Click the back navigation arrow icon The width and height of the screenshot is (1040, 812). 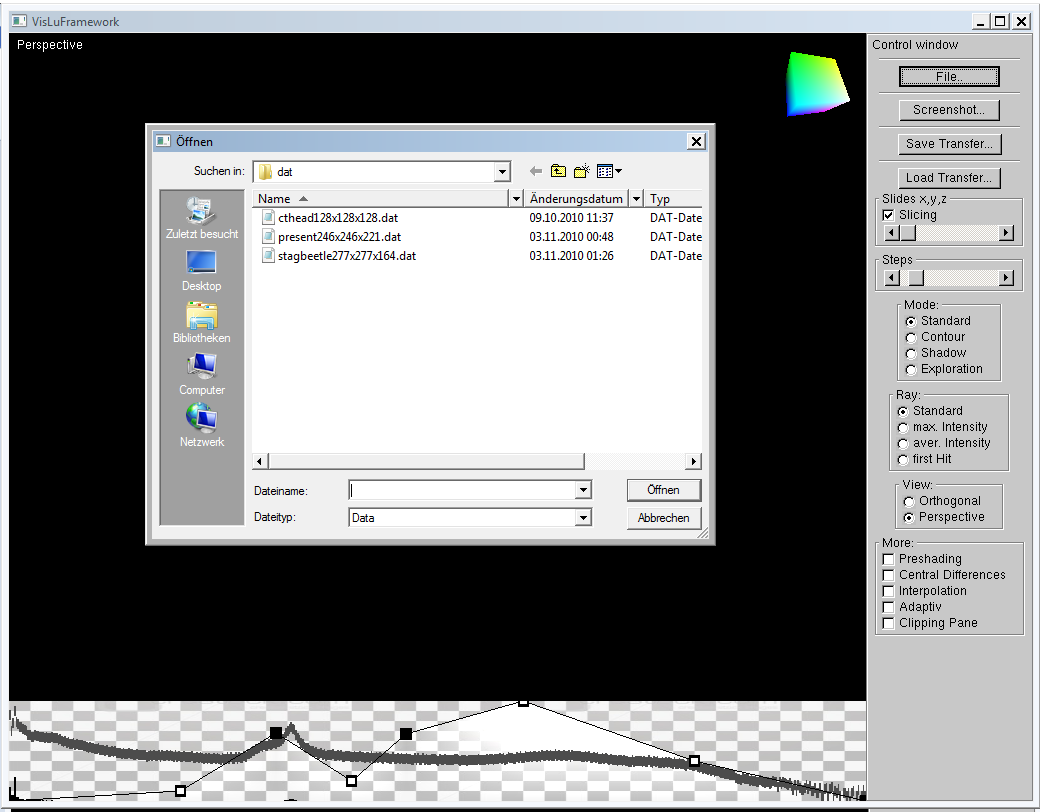pyautogui.click(x=536, y=171)
